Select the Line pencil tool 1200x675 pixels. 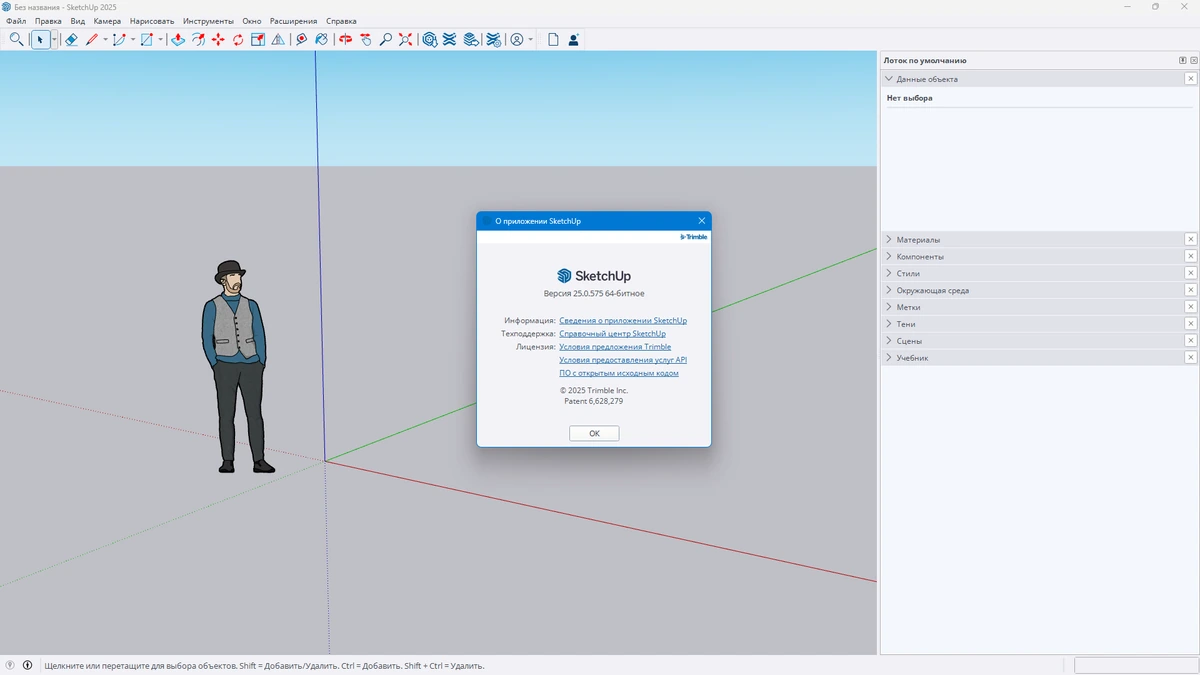92,40
